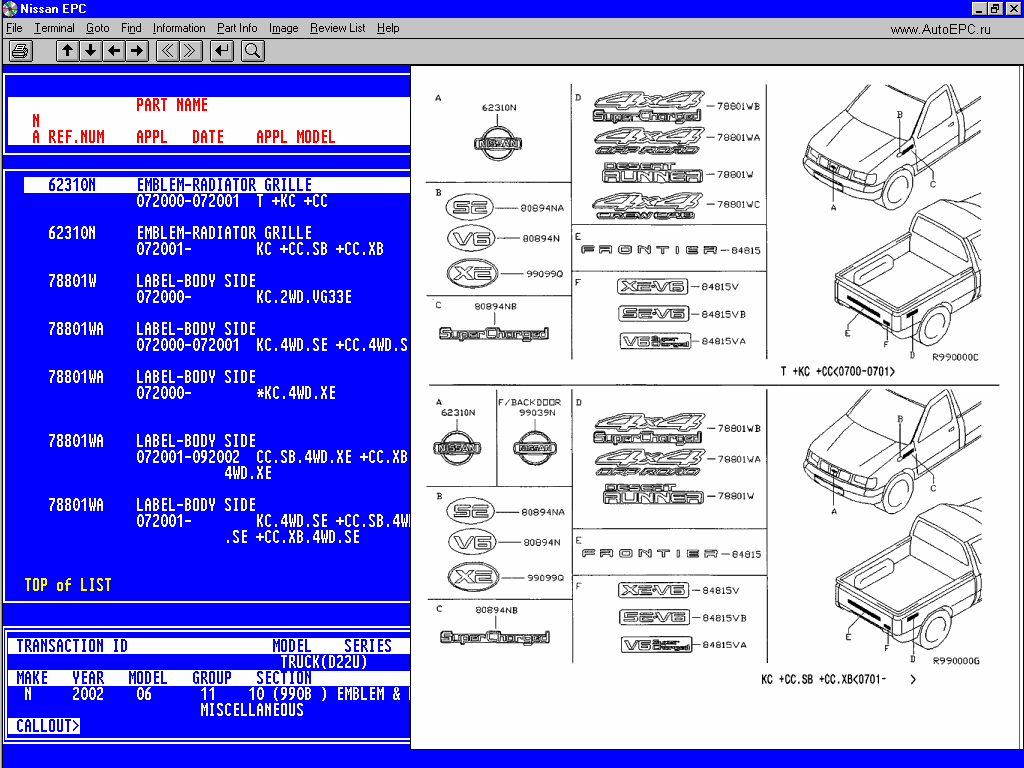
Task: Open the Image menu
Action: click(283, 28)
